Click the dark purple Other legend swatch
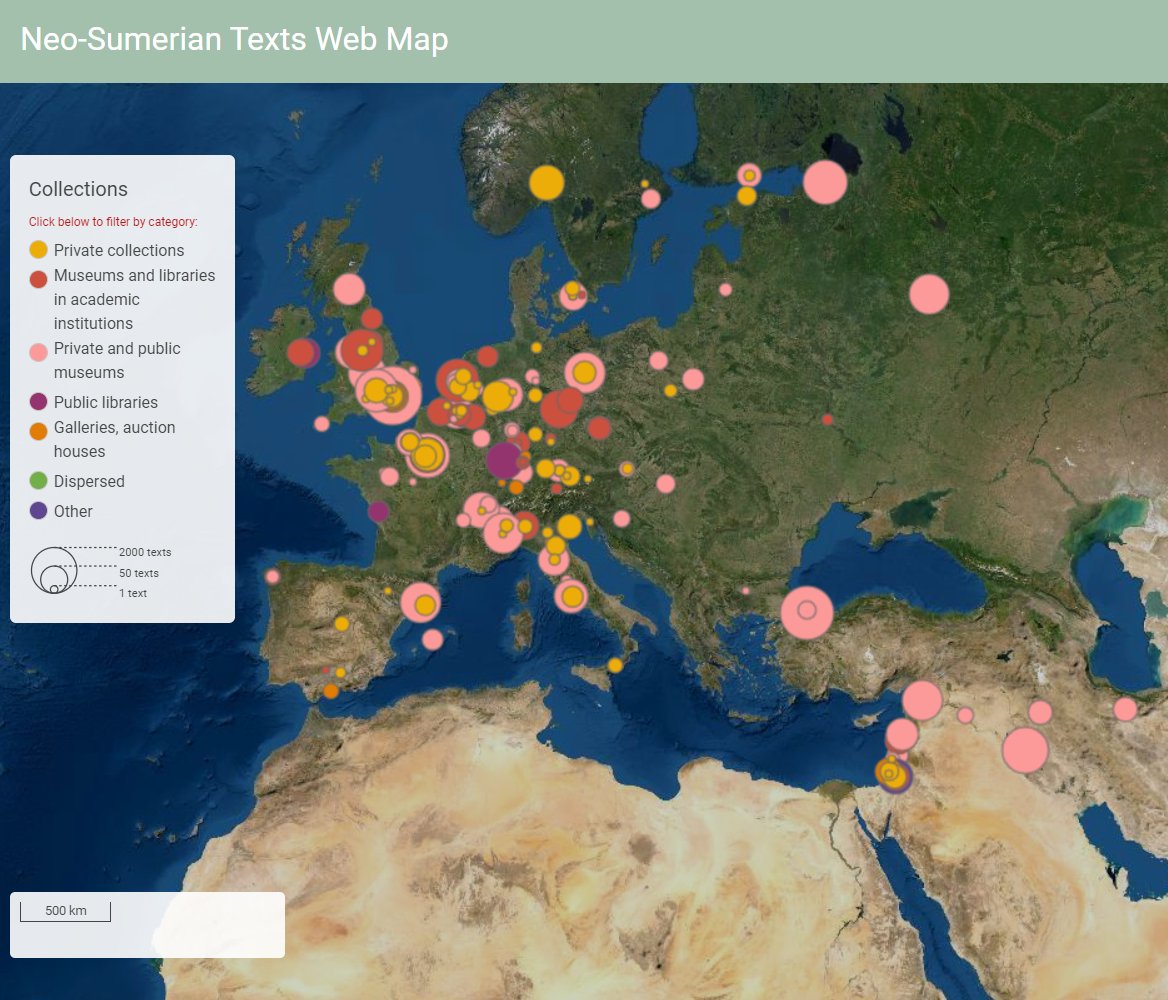This screenshot has height=1000, width=1168. pyautogui.click(x=38, y=510)
